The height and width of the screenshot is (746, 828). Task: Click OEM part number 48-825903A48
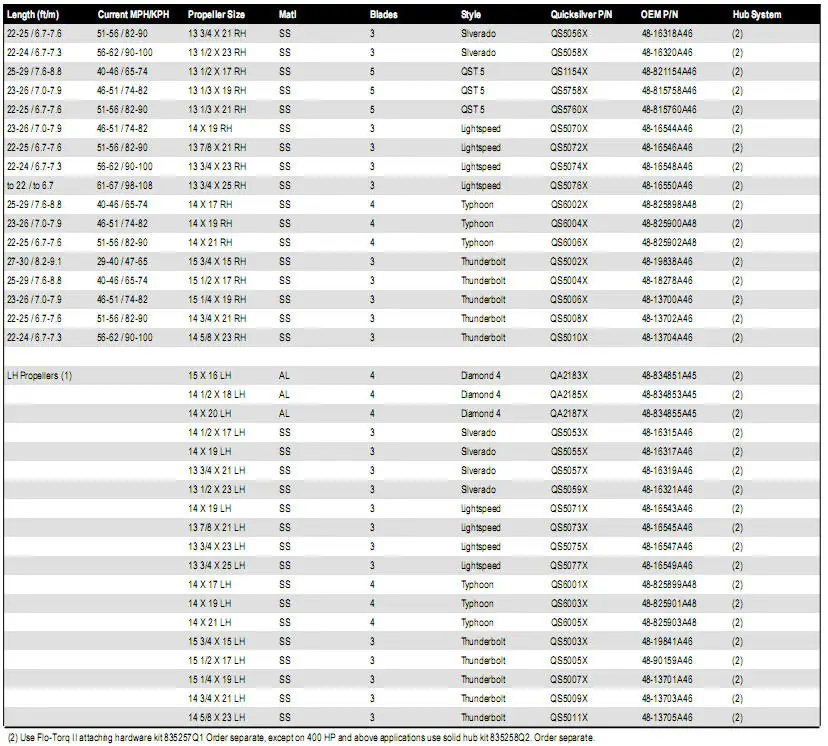click(669, 623)
